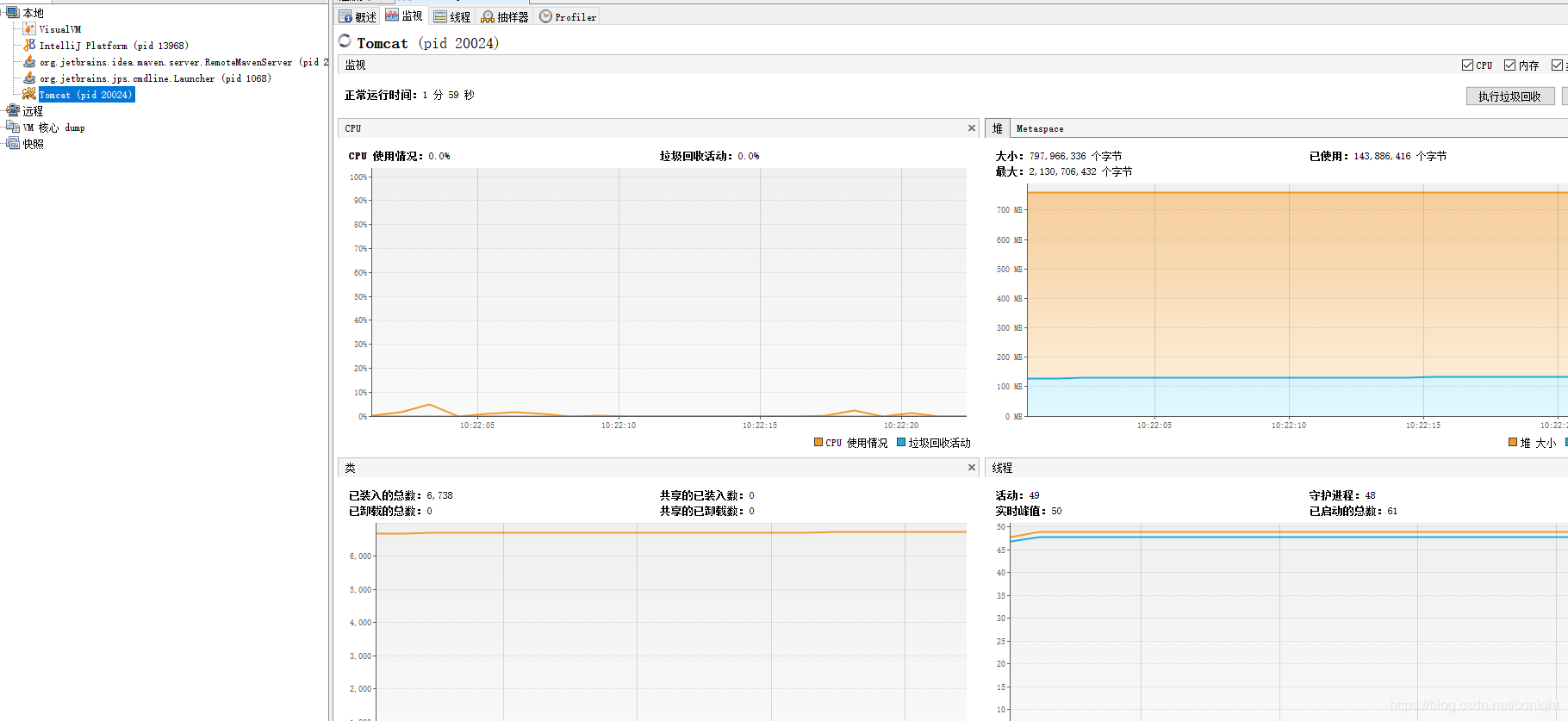The image size is (1568, 721).
Task: Click heap 已使用 143,886,416 value
Action: [x=1382, y=156]
